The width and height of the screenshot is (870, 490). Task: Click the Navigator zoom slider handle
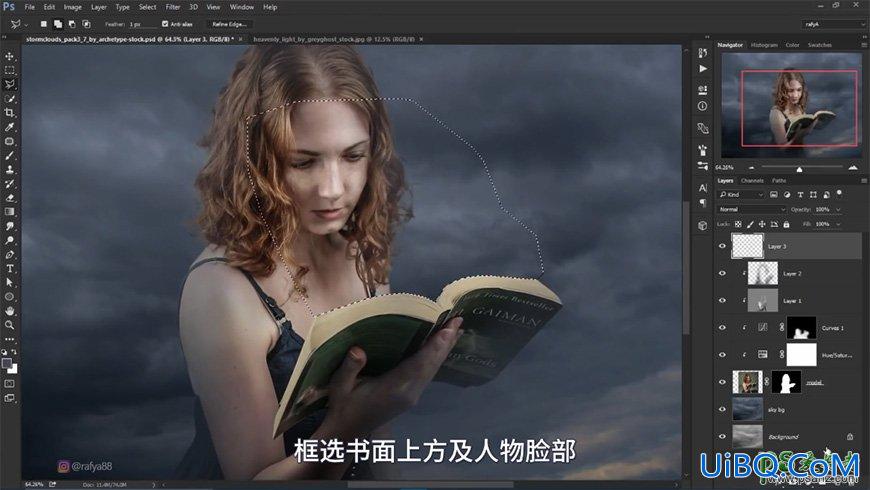800,168
